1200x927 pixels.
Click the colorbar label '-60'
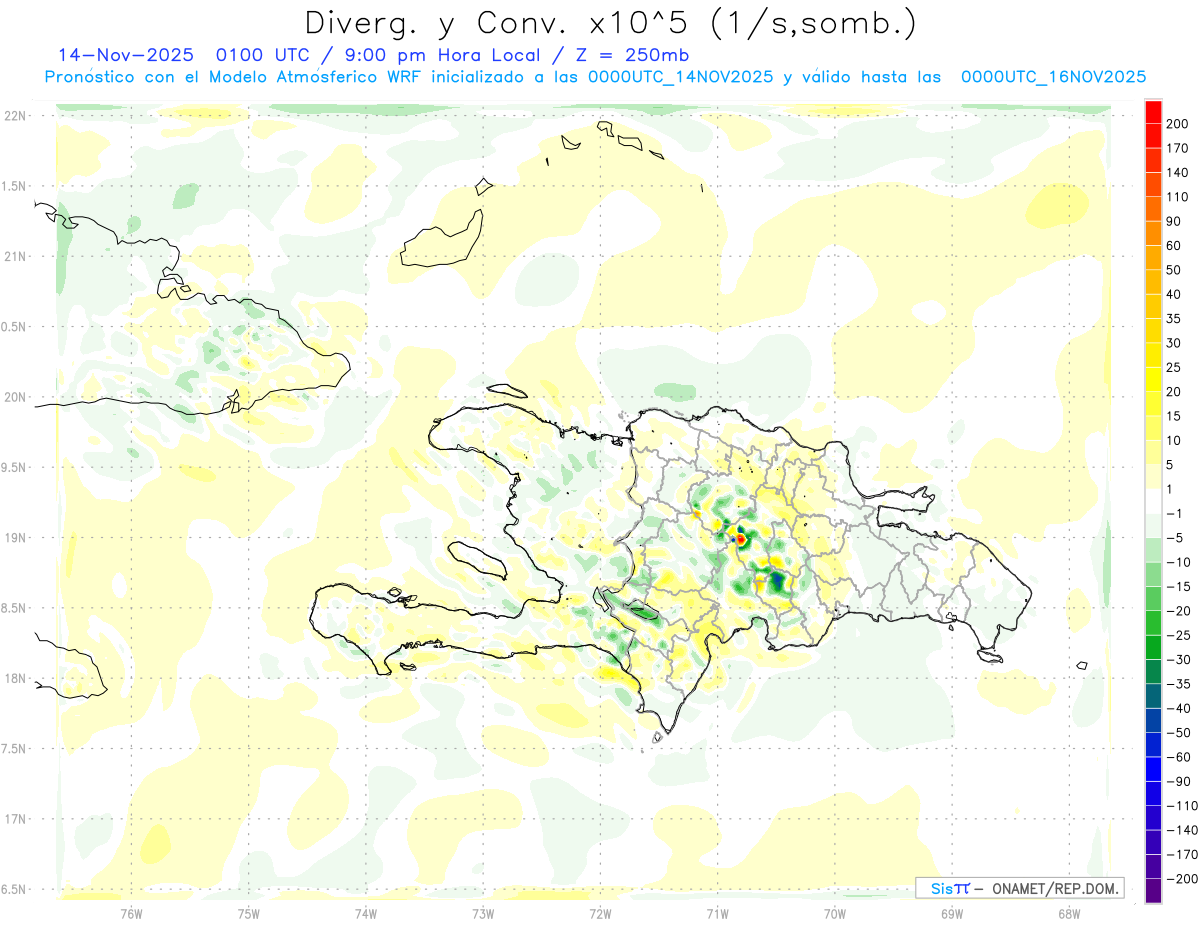1178,757
